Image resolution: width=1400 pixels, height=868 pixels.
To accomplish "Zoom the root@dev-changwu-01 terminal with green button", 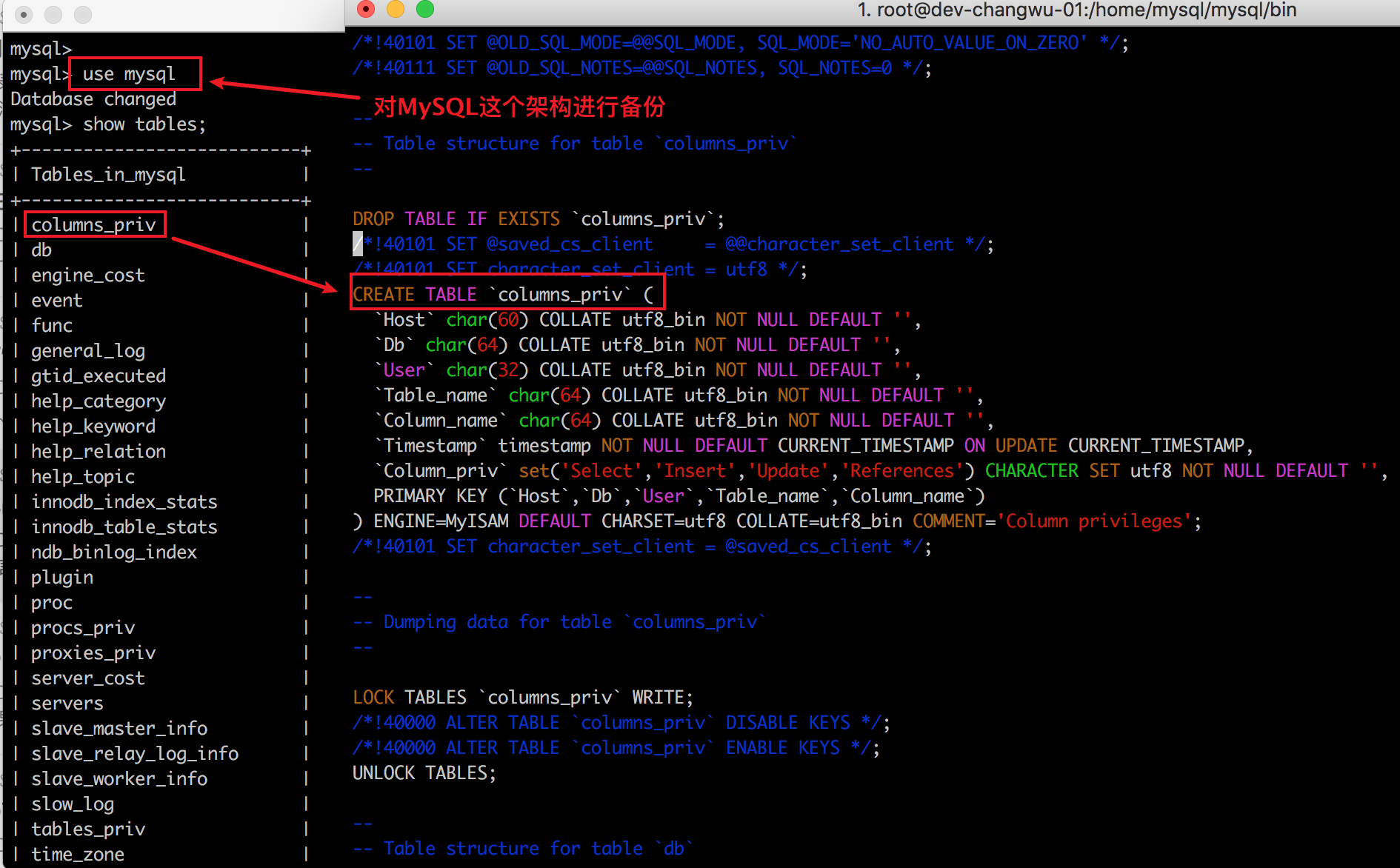I will (x=425, y=9).
